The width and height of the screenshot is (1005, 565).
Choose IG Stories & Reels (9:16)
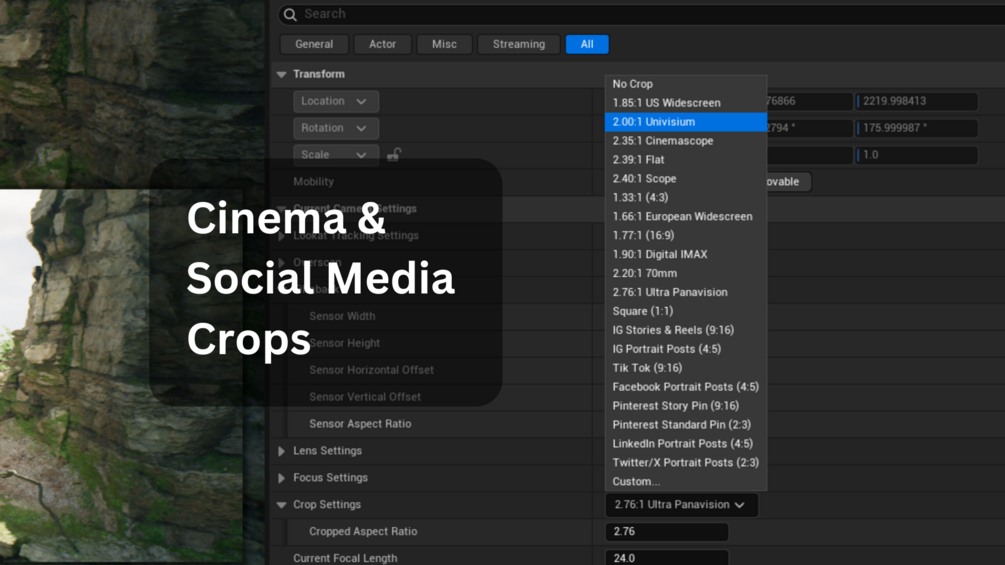pos(686,330)
